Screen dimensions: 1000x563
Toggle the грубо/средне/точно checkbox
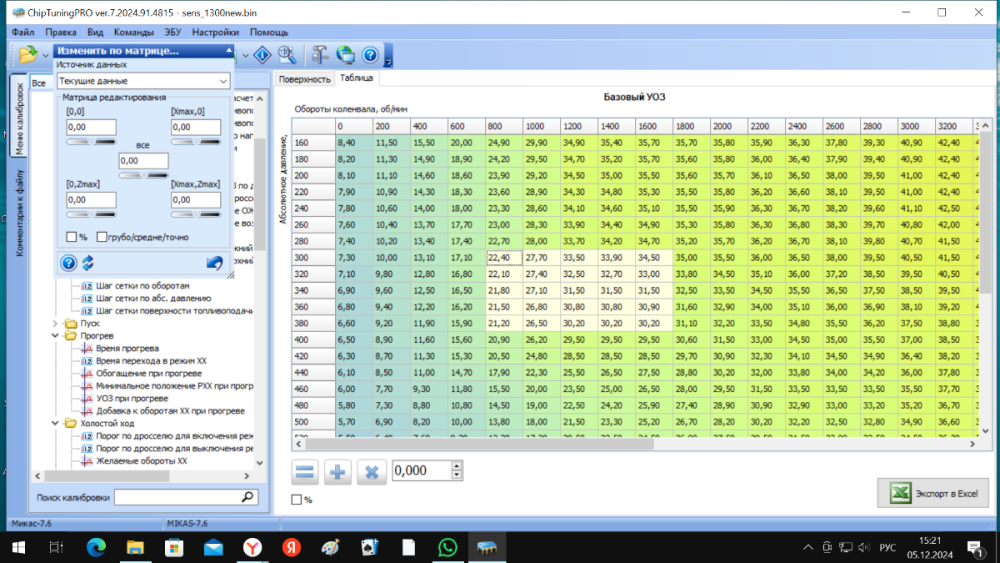(x=102, y=237)
